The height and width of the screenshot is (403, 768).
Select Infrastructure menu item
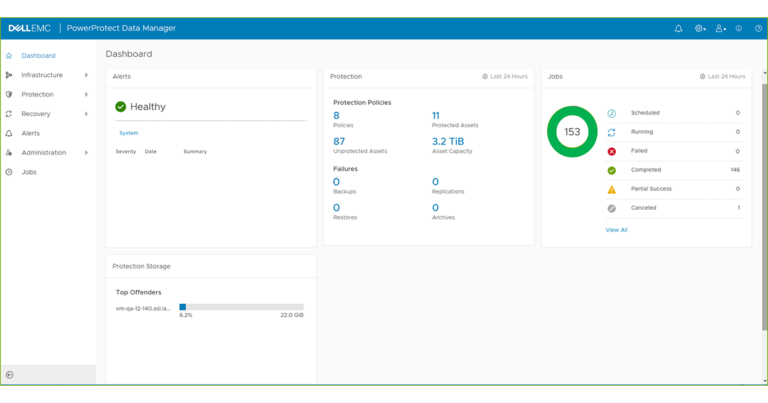point(42,75)
